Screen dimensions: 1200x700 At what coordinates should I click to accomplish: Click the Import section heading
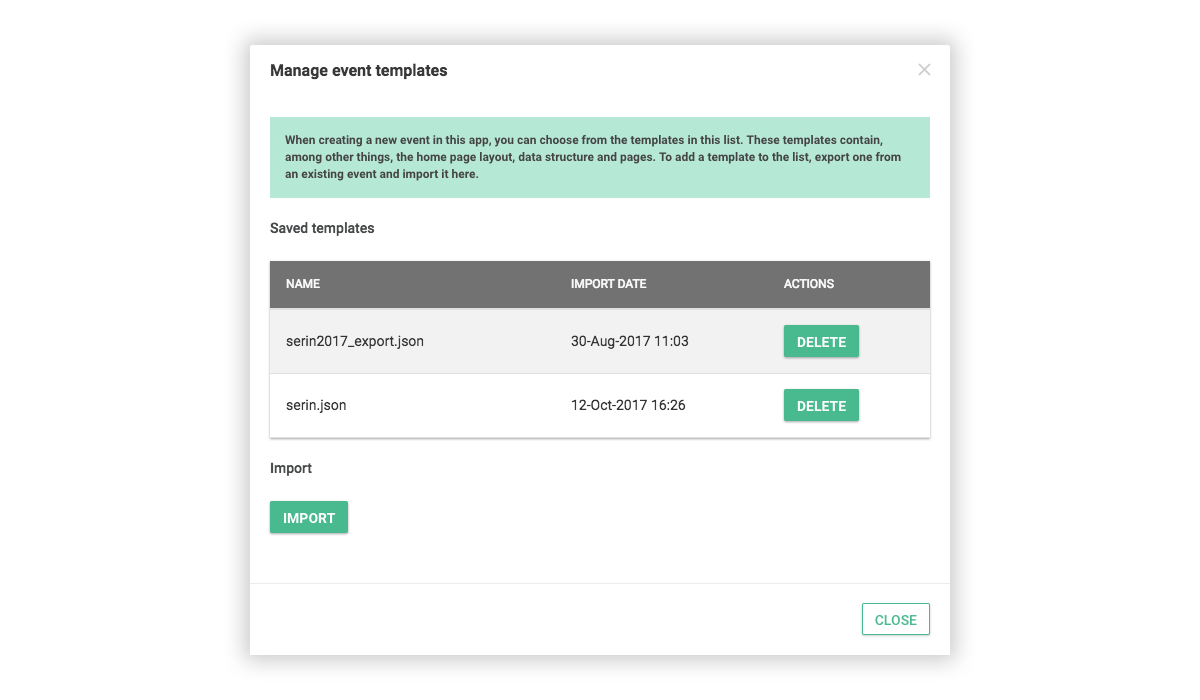(x=291, y=468)
